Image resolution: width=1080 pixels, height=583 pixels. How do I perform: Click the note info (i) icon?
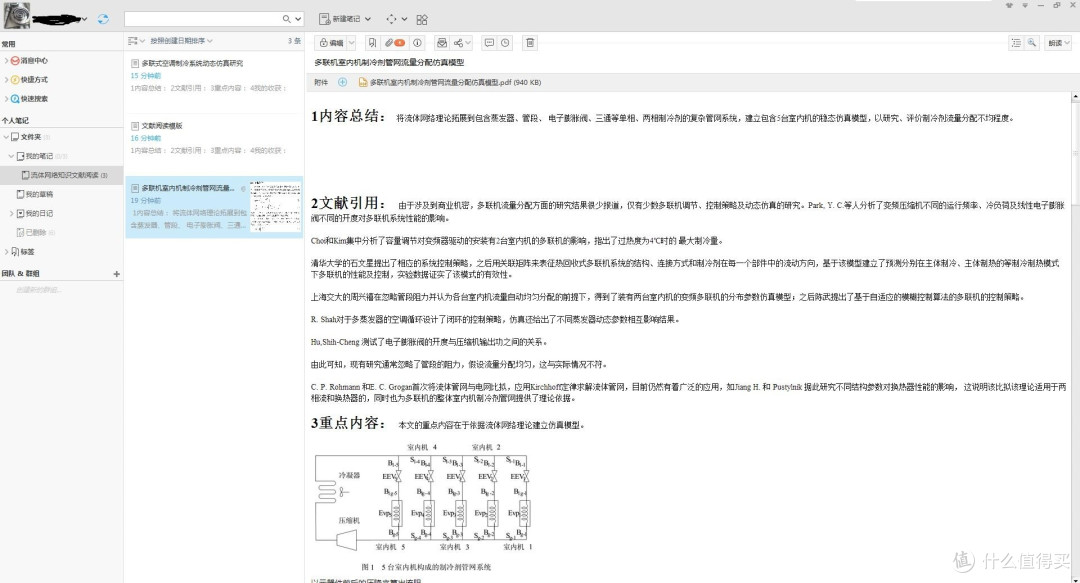[417, 43]
